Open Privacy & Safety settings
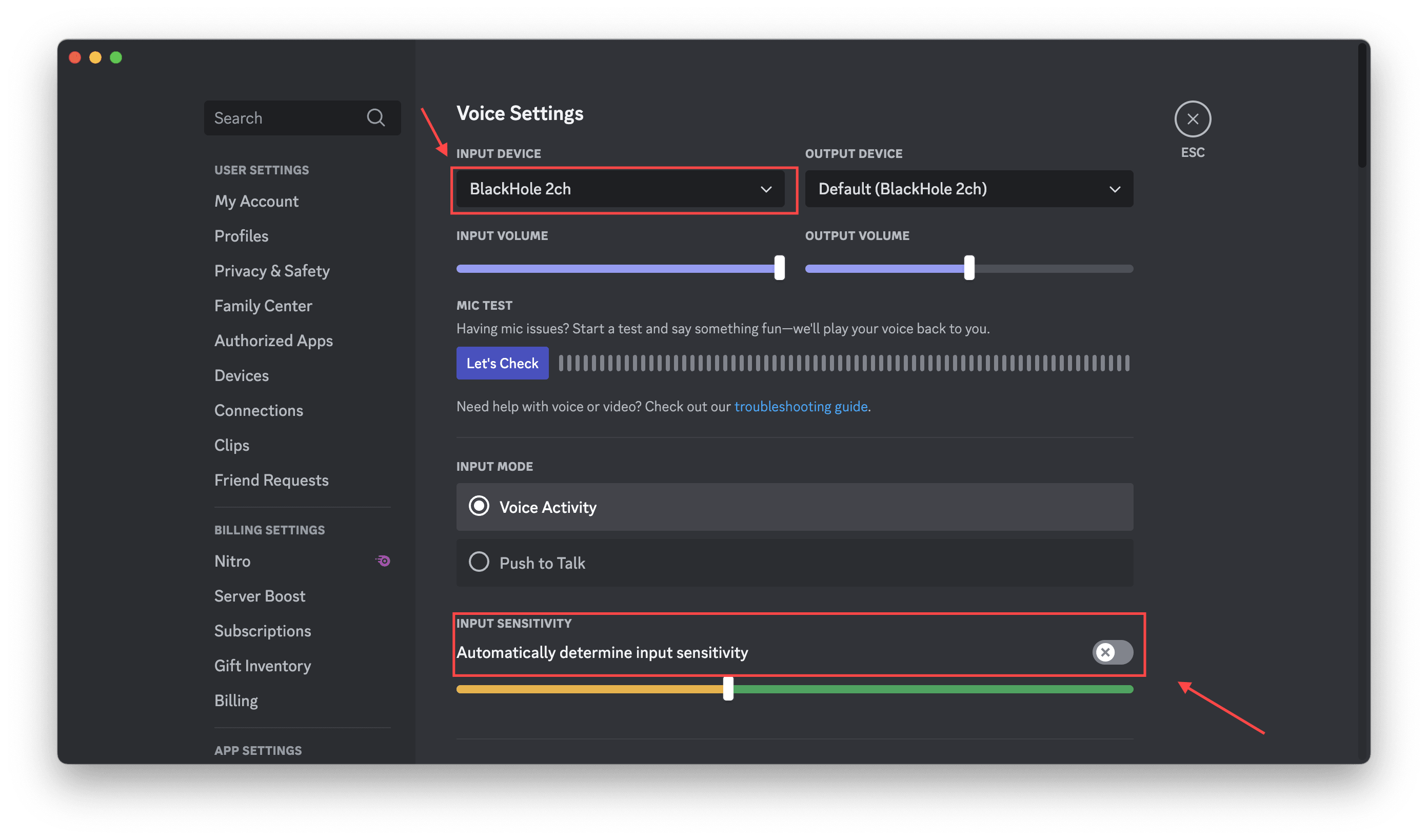This screenshot has width=1428, height=840. coord(272,271)
